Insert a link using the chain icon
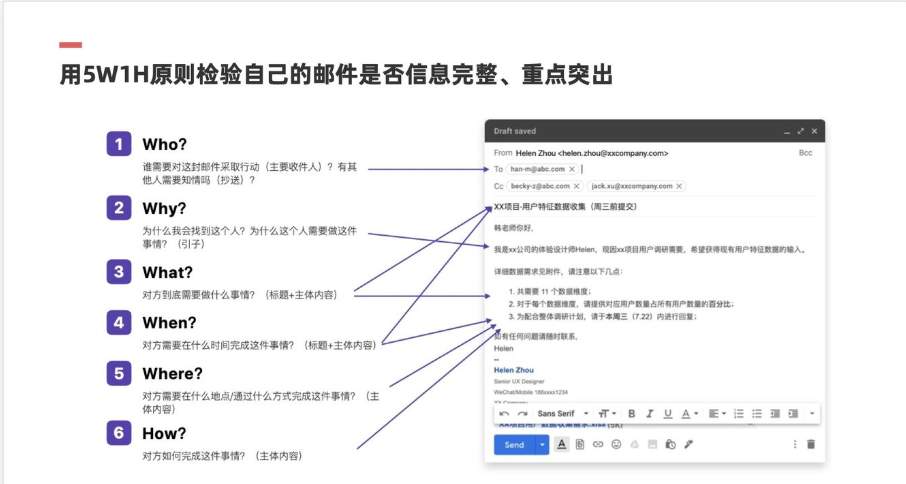 [x=598, y=444]
